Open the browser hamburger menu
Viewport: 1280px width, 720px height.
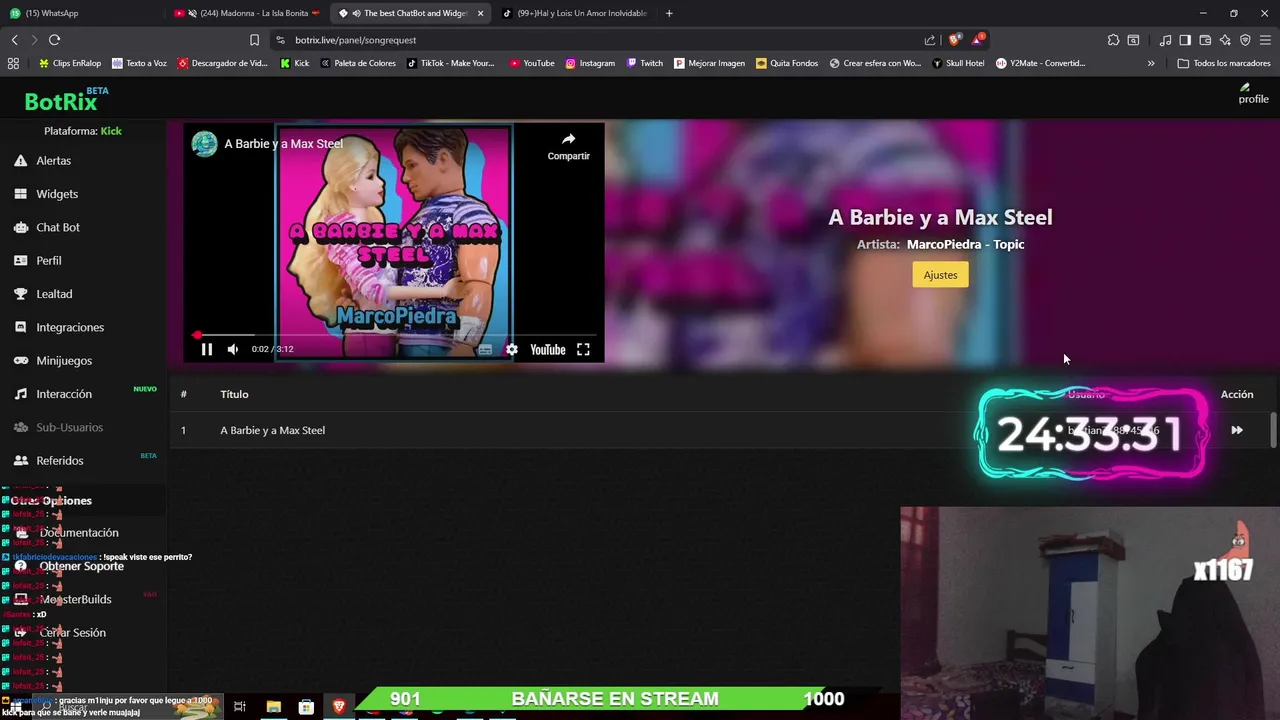click(x=1265, y=40)
